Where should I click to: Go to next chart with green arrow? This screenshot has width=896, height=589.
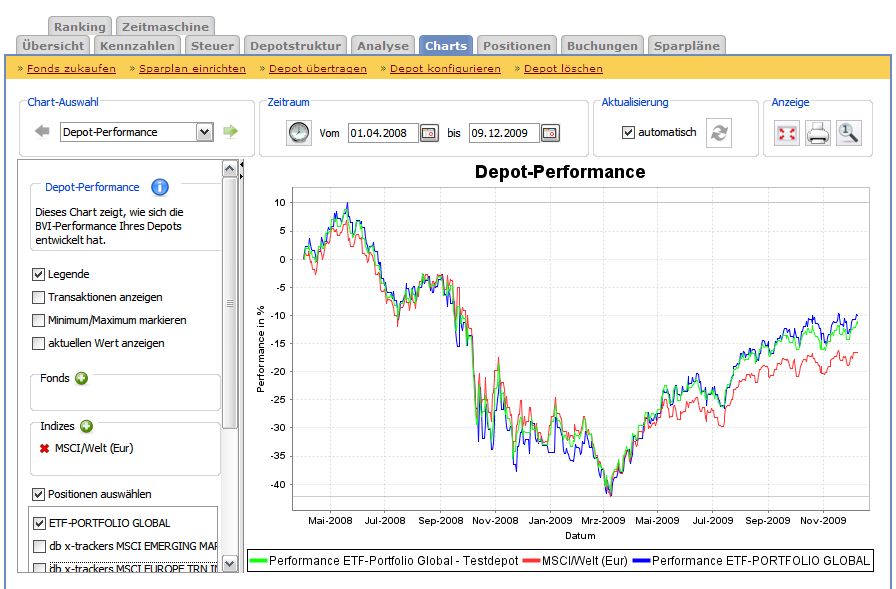[231, 132]
